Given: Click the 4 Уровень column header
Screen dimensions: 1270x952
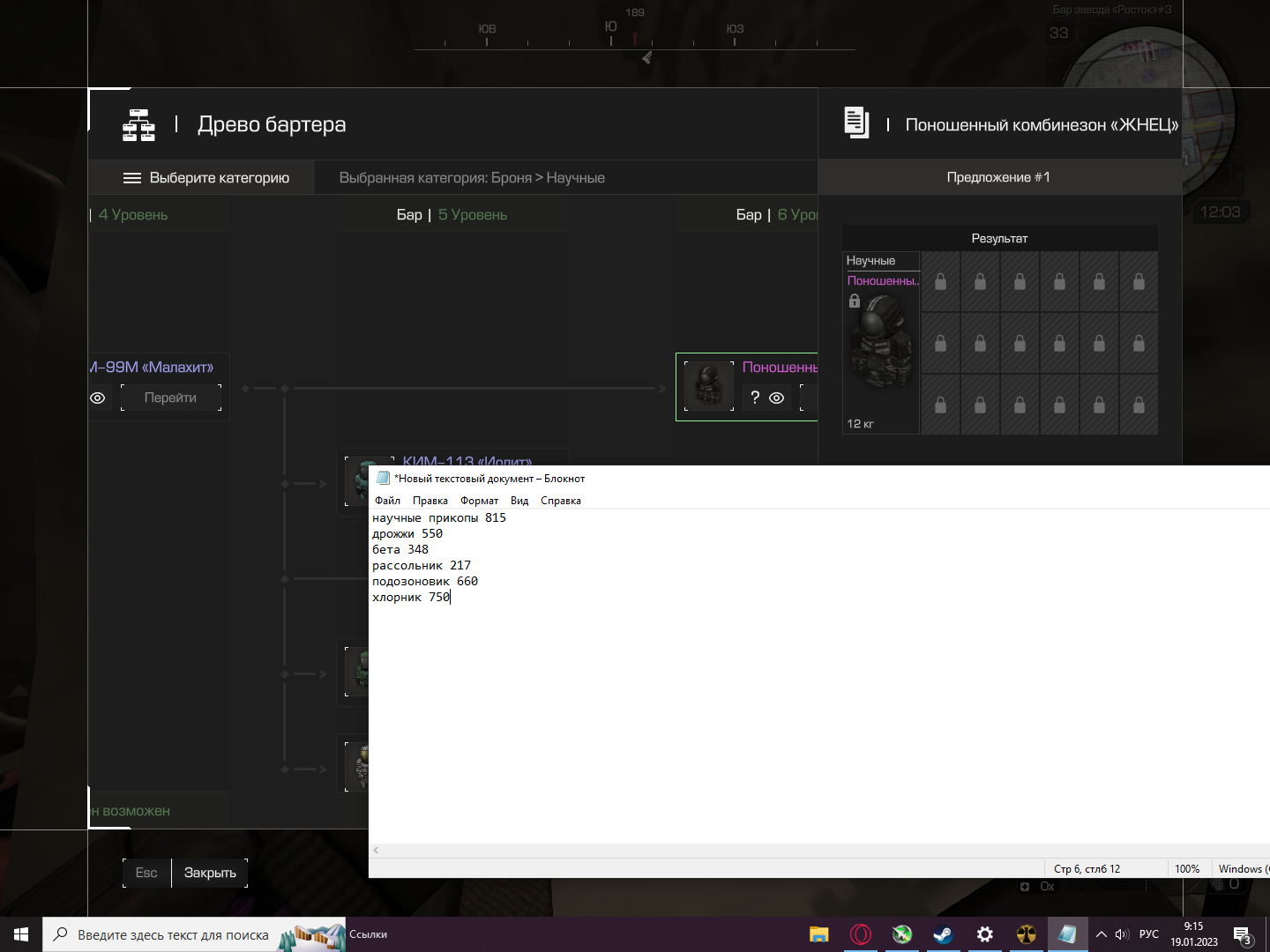Looking at the screenshot, I should click(133, 215).
